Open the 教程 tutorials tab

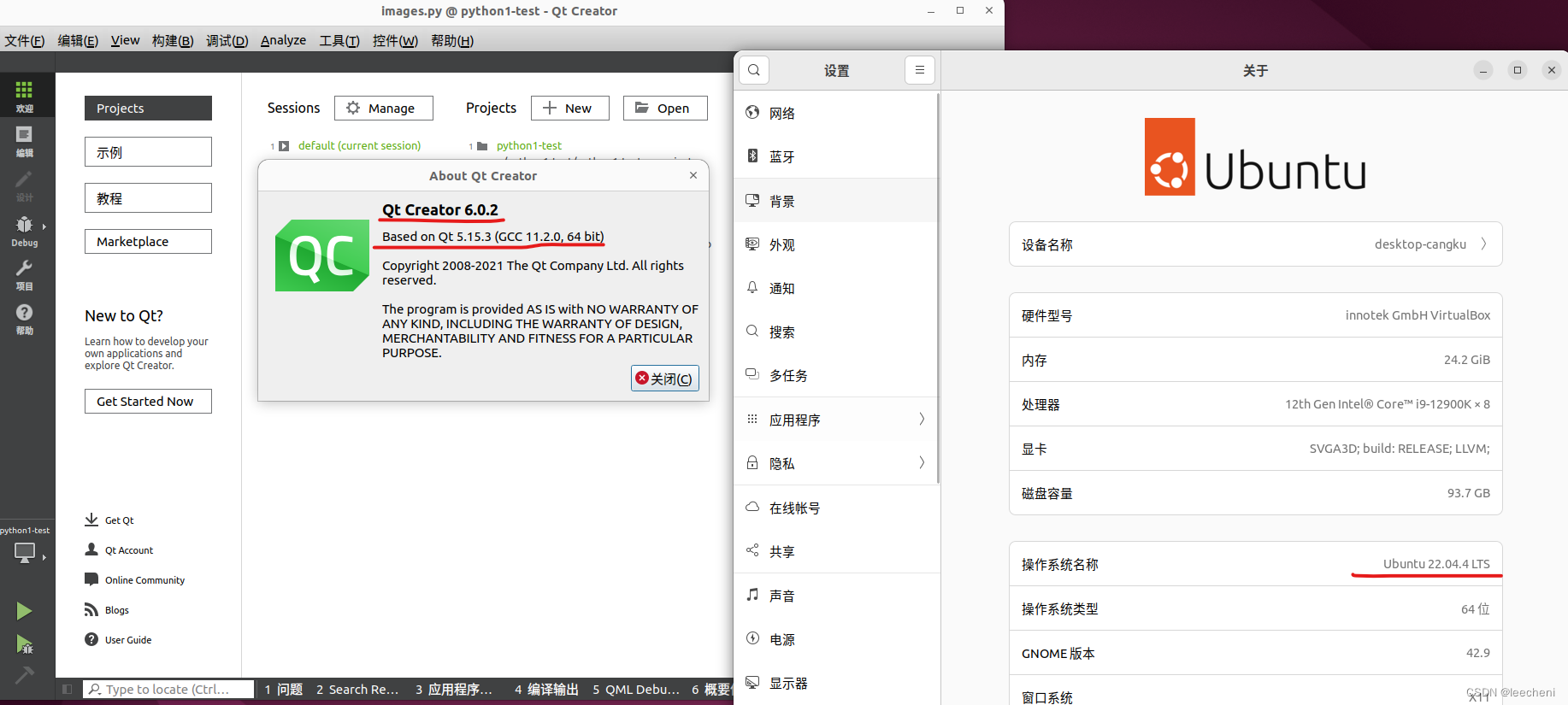coord(148,198)
